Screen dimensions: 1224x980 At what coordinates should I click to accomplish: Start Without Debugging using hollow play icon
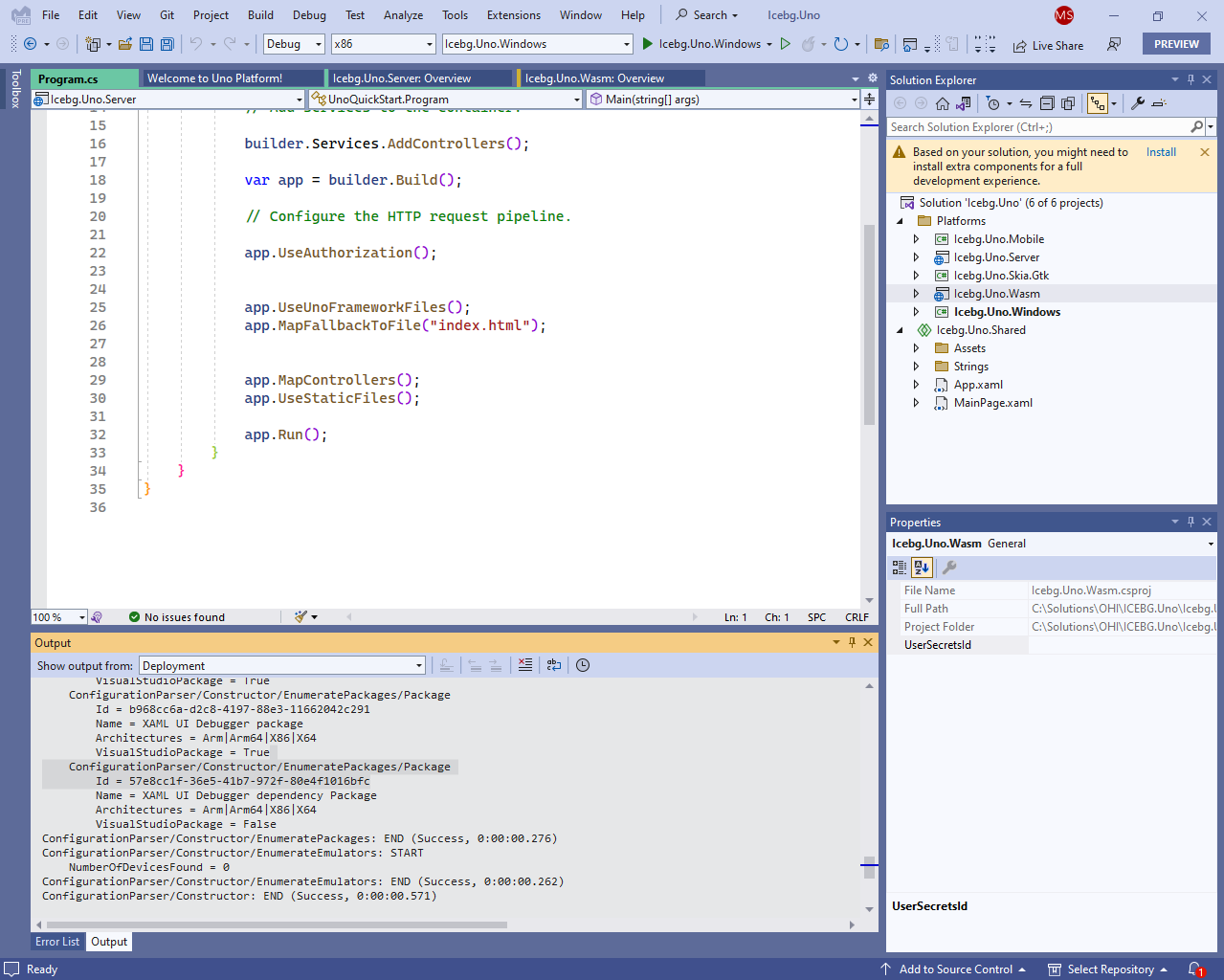click(786, 44)
